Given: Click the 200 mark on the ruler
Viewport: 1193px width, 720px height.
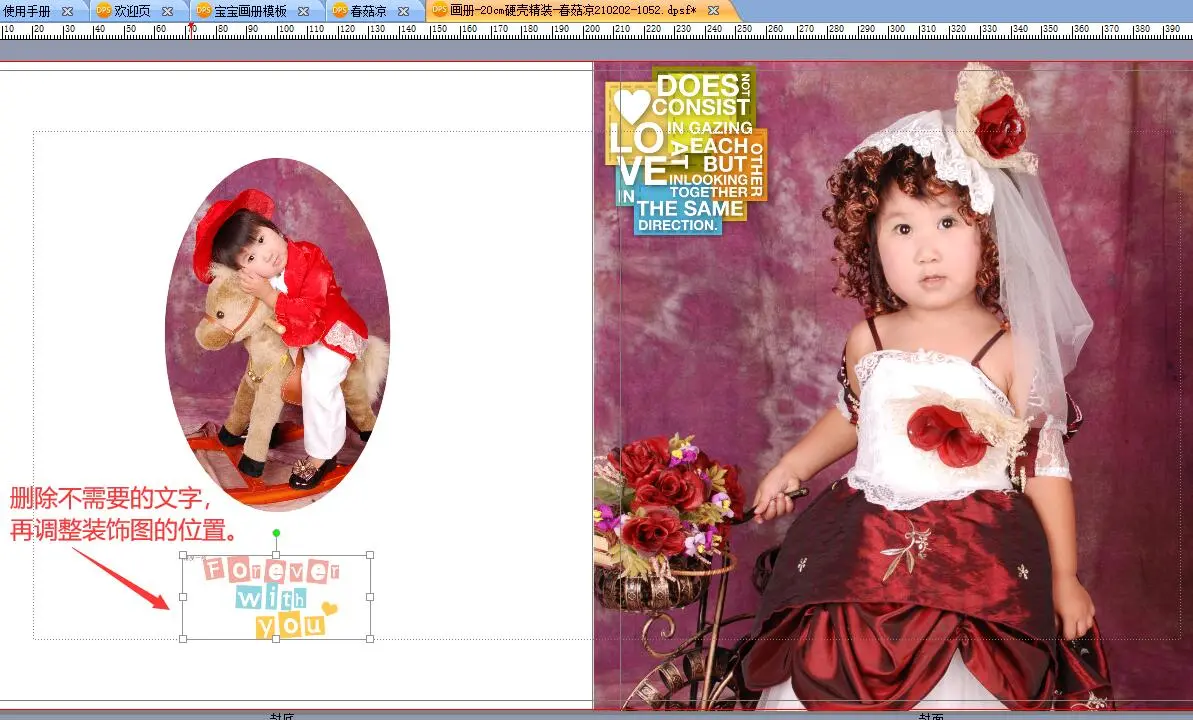Looking at the screenshot, I should pos(591,29).
